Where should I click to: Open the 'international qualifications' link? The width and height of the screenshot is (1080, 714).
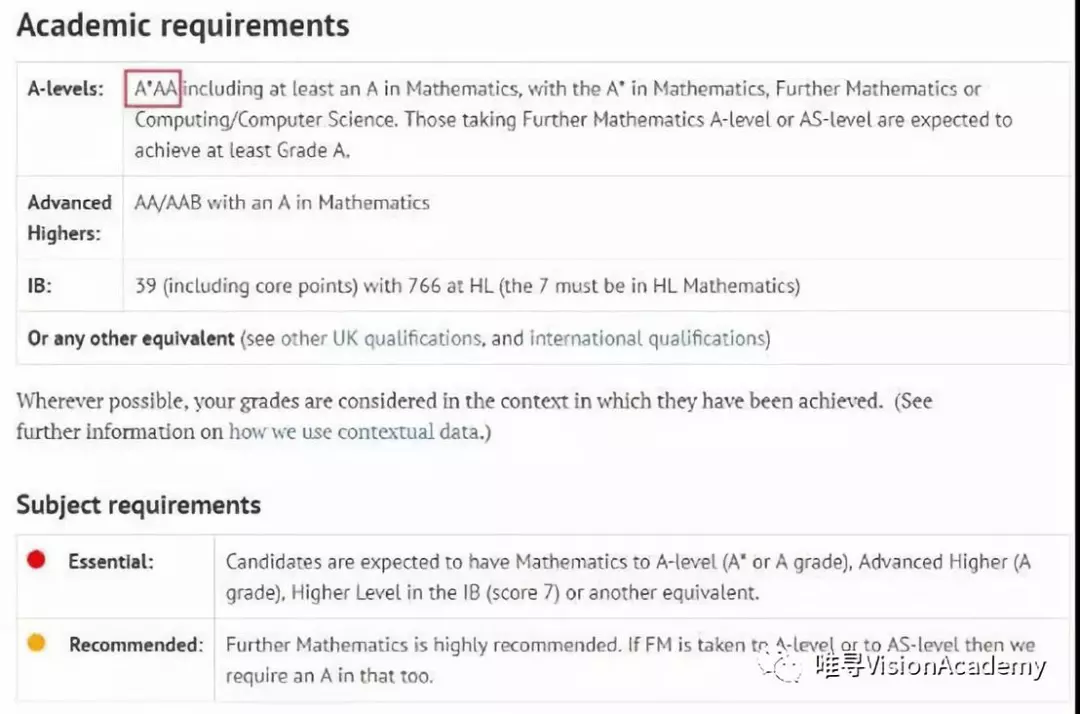point(647,339)
